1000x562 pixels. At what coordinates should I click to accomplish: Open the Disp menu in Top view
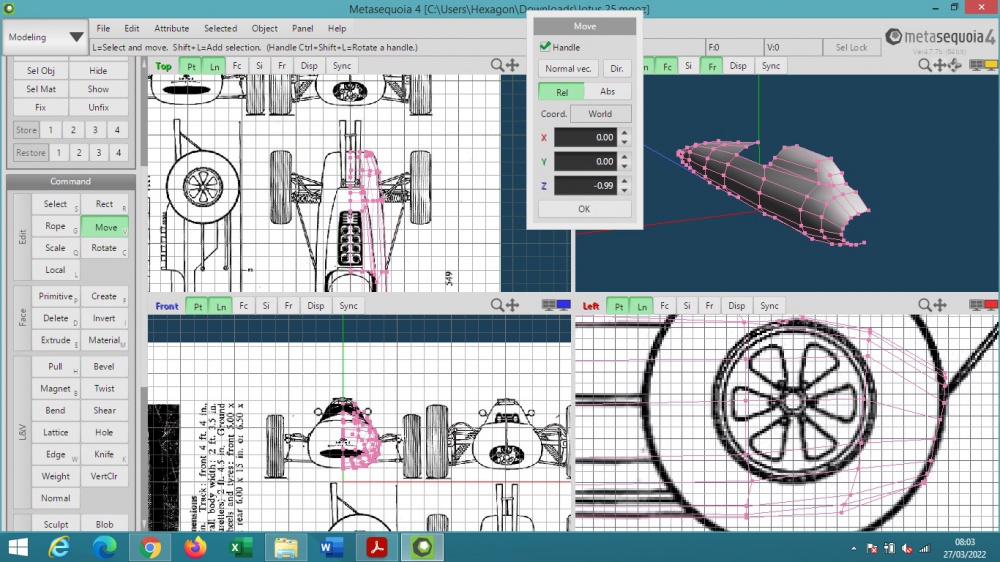(309, 66)
